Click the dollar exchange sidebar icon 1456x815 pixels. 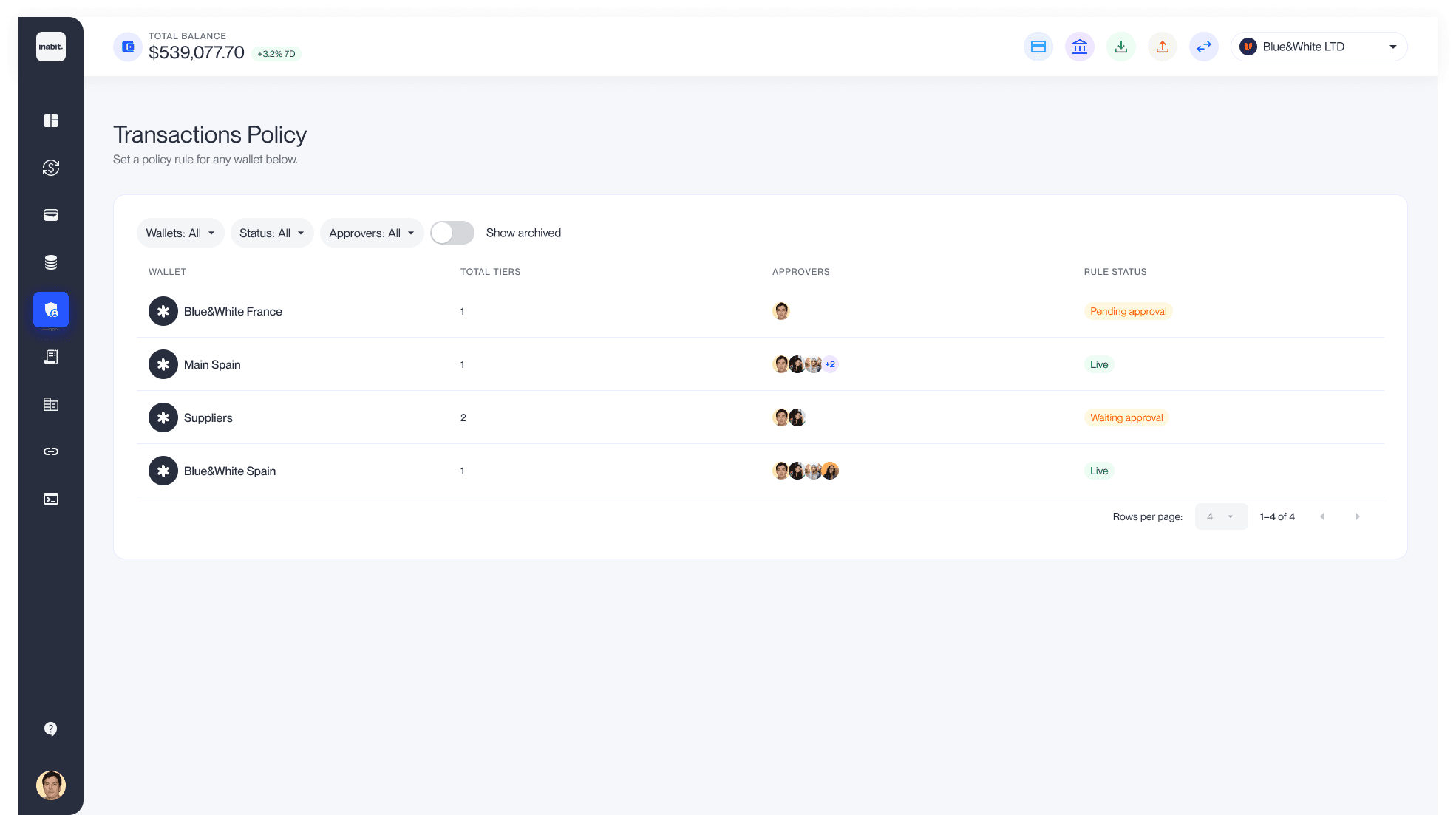point(51,168)
